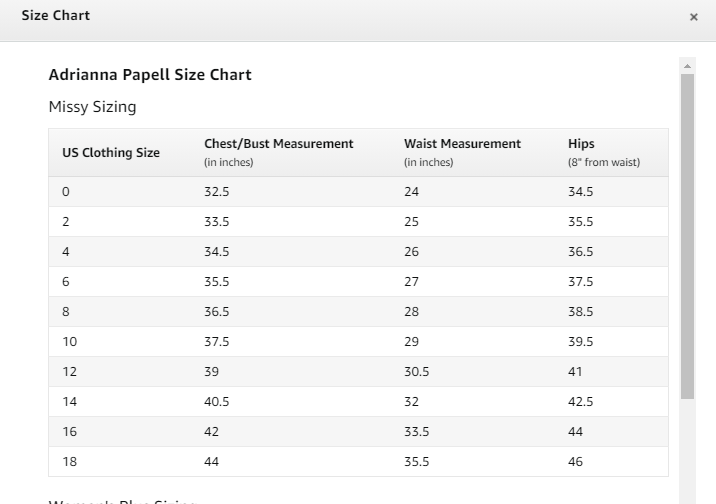The height and width of the screenshot is (504, 716).
Task: Select size 2 in the size column
Action: click(x=66, y=222)
